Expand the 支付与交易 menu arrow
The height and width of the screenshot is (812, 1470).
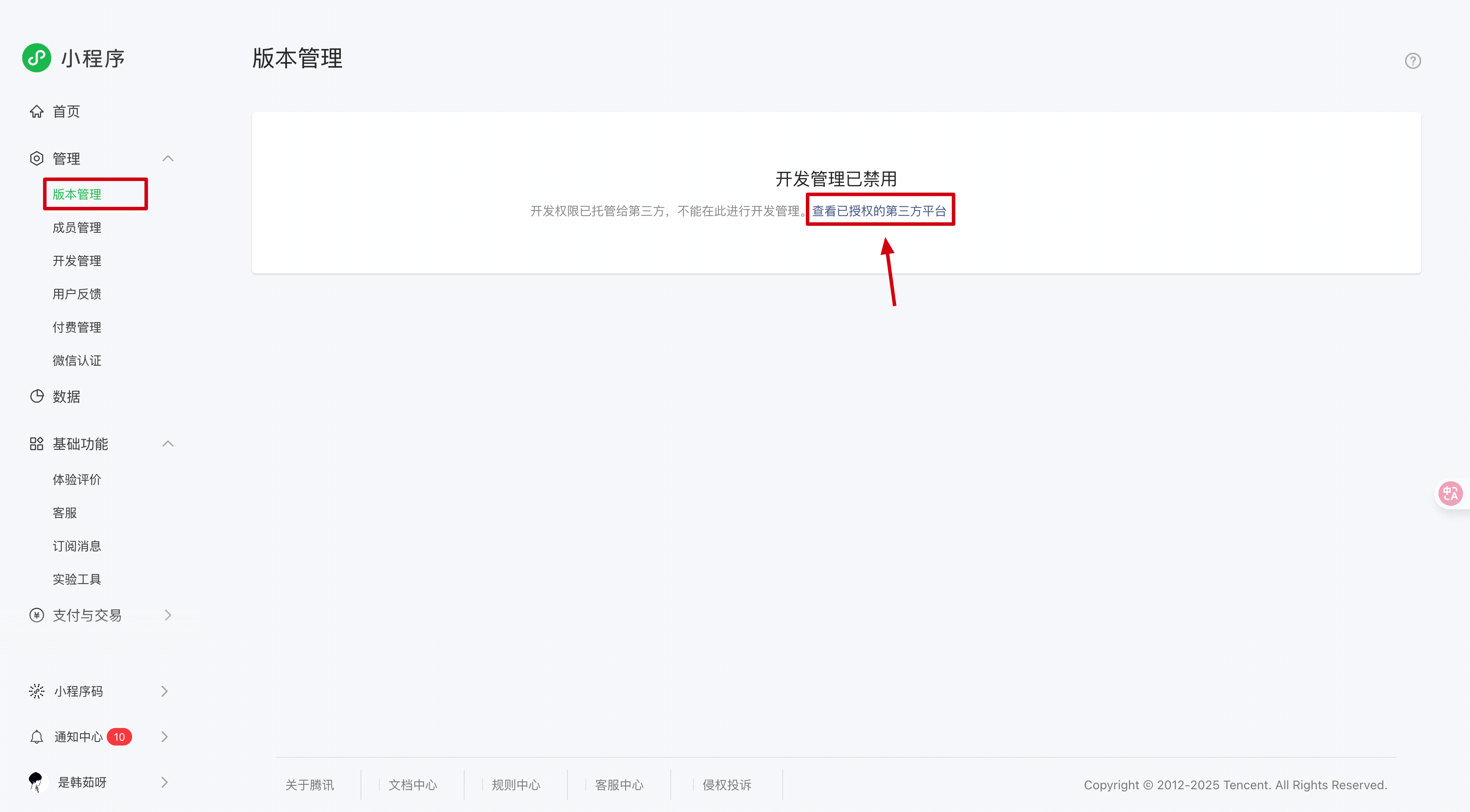[x=168, y=615]
